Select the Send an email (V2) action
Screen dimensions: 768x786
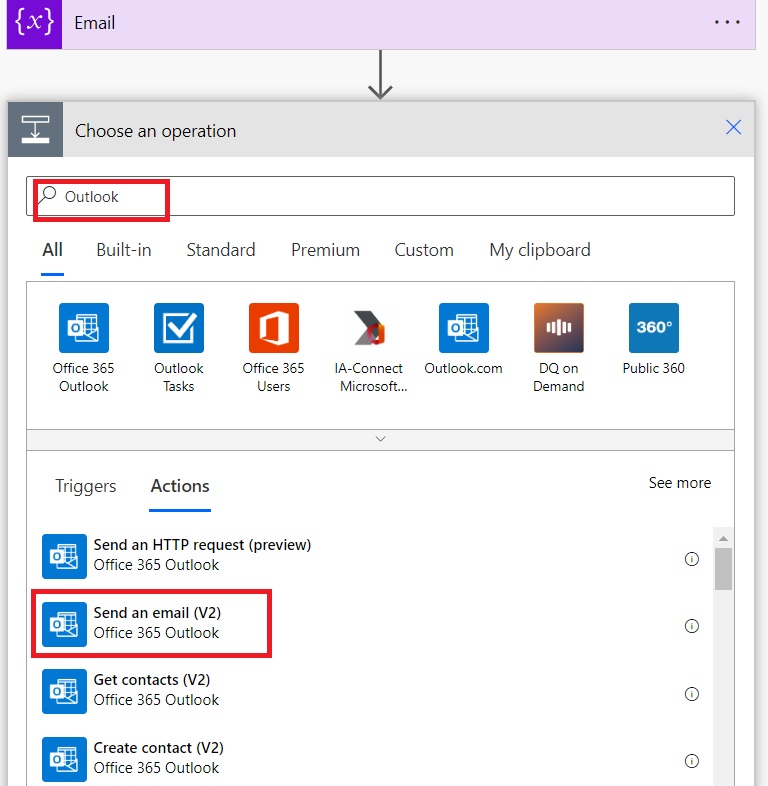click(155, 622)
